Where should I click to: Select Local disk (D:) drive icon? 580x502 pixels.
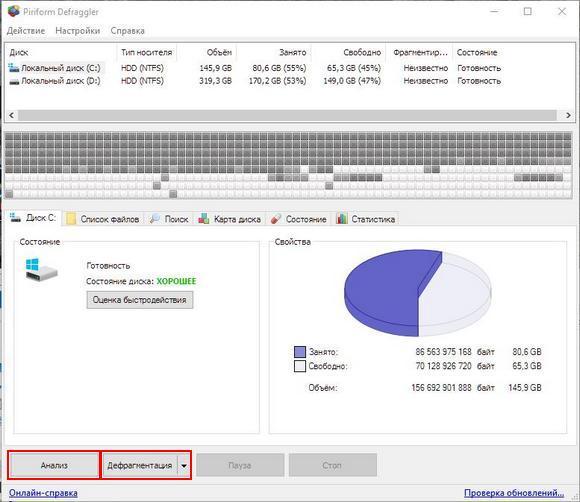[14, 81]
